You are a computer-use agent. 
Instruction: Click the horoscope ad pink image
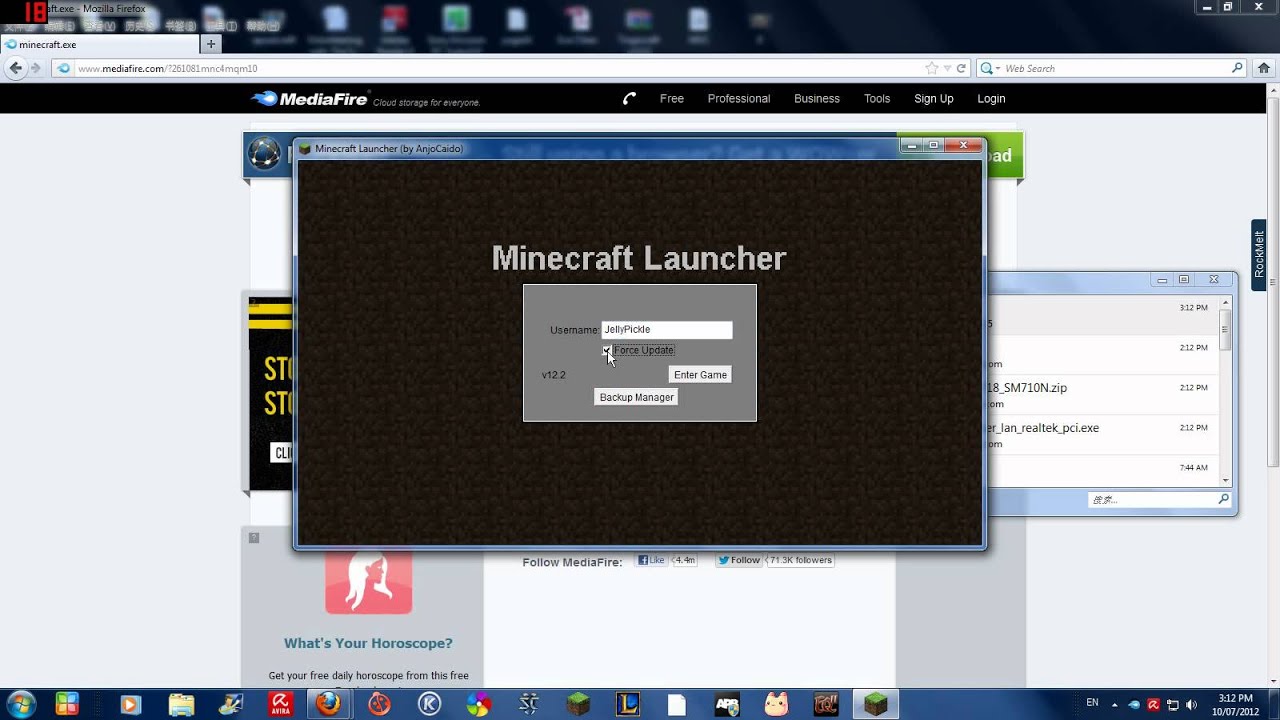[368, 580]
